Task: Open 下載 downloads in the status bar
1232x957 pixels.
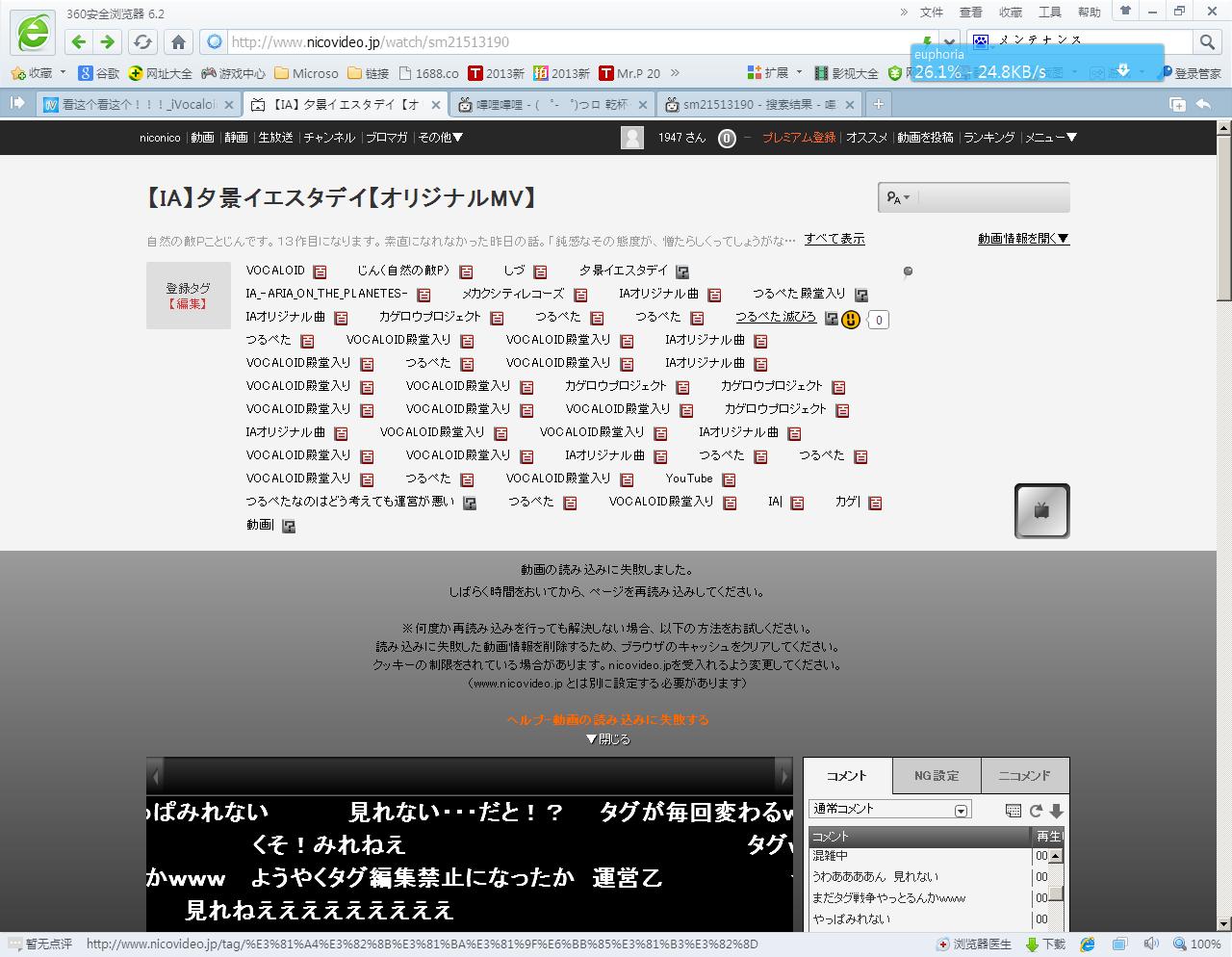Action: (1045, 944)
